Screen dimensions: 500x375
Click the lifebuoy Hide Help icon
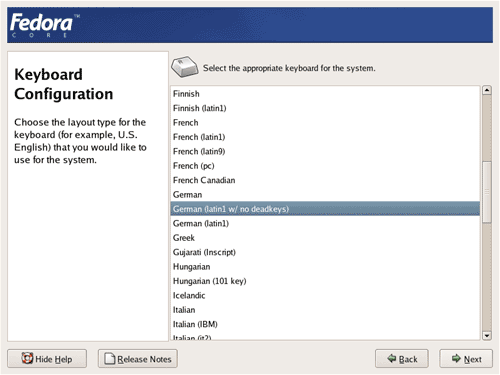point(27,358)
